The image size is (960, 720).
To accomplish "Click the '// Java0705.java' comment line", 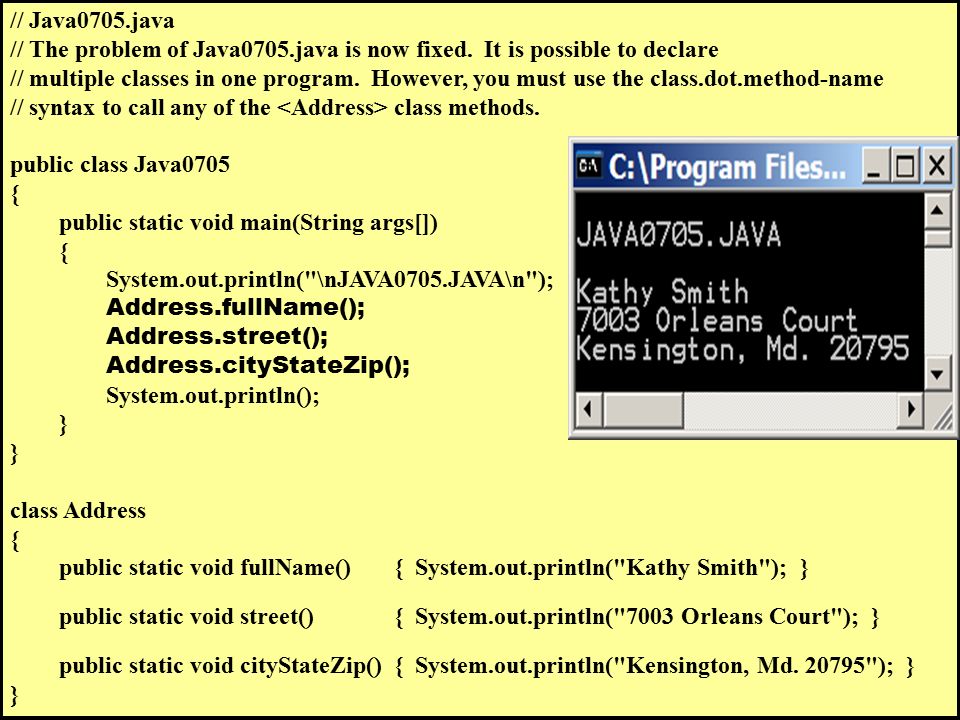I will (92, 21).
